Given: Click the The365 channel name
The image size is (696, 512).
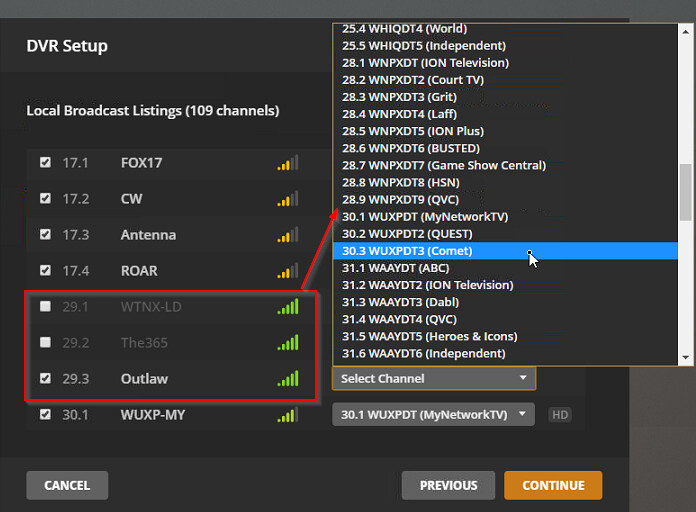Looking at the screenshot, I should tap(144, 343).
